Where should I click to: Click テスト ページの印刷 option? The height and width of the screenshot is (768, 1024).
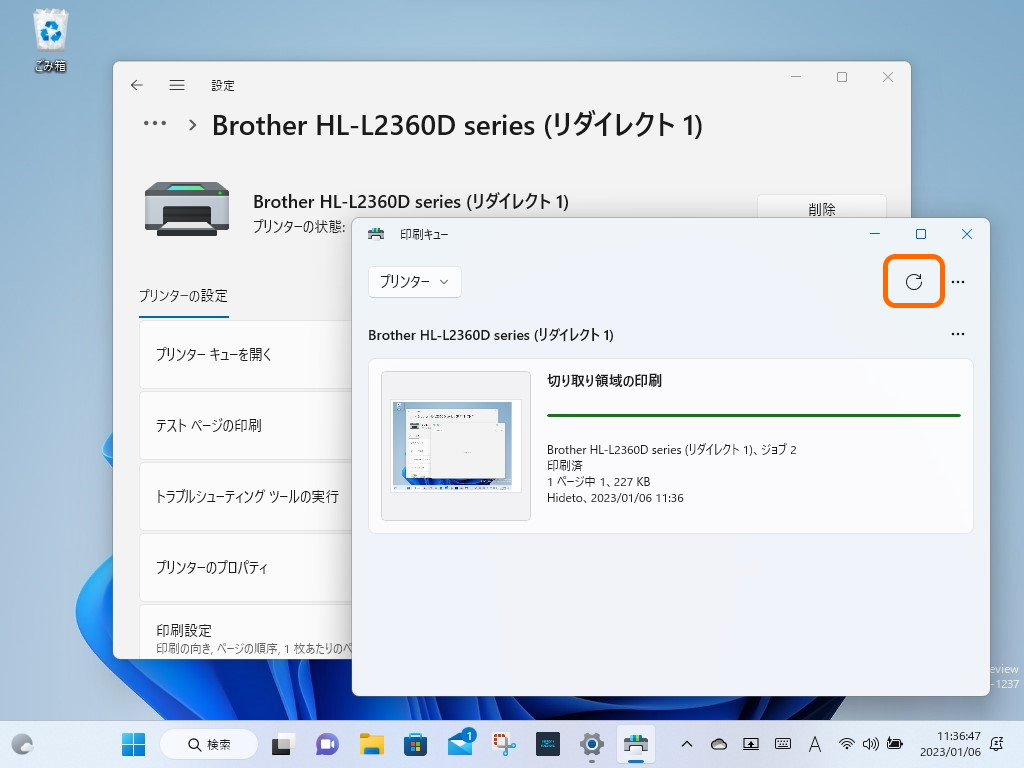click(246, 426)
